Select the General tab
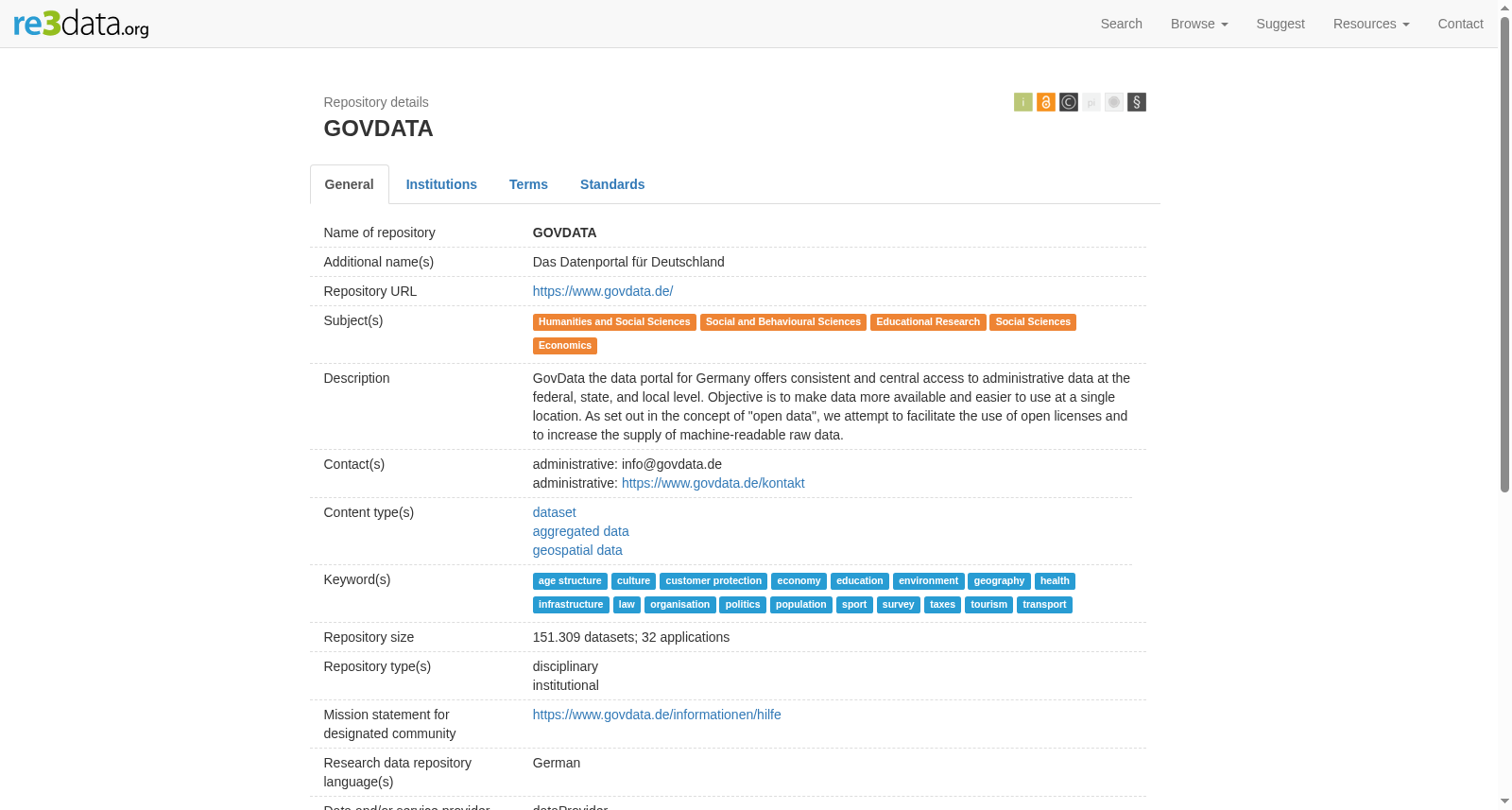The width and height of the screenshot is (1512, 810). tap(350, 184)
